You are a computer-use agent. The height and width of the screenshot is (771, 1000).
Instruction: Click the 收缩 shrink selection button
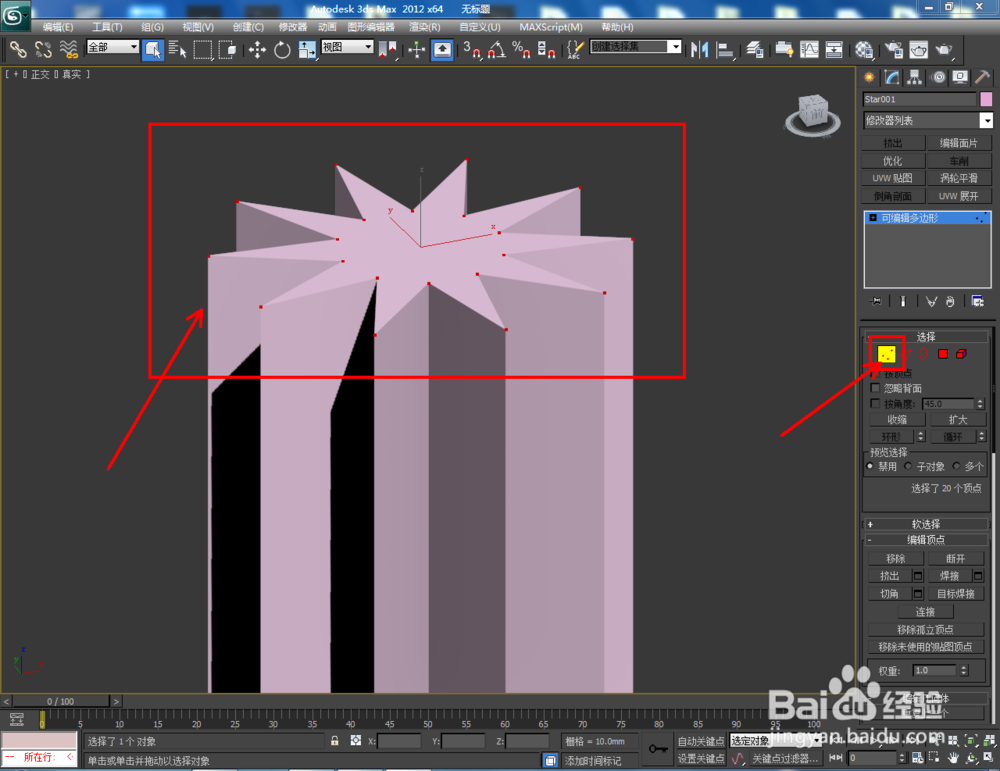[x=897, y=419]
